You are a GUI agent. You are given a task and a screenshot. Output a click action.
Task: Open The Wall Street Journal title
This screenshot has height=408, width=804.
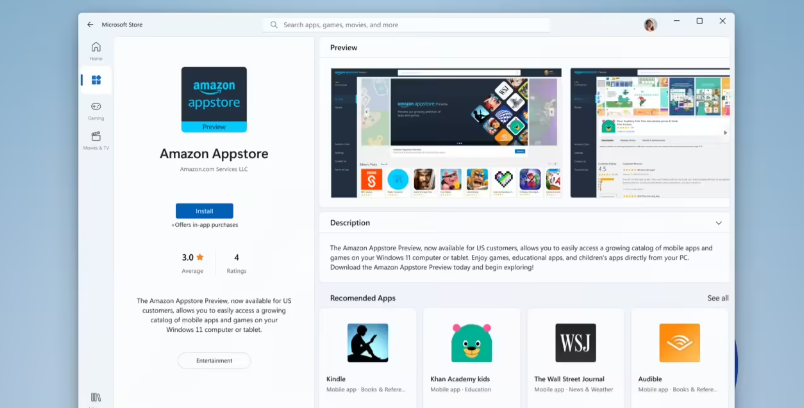pyautogui.click(x=569, y=379)
